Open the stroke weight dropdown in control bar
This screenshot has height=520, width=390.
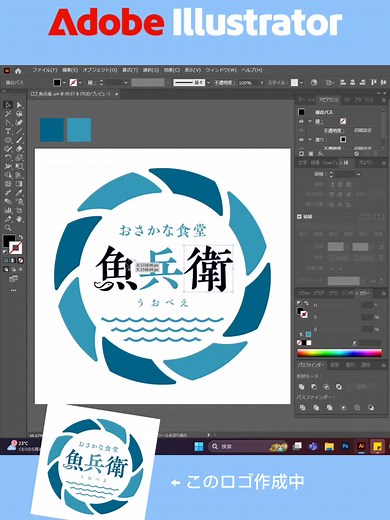[126, 83]
